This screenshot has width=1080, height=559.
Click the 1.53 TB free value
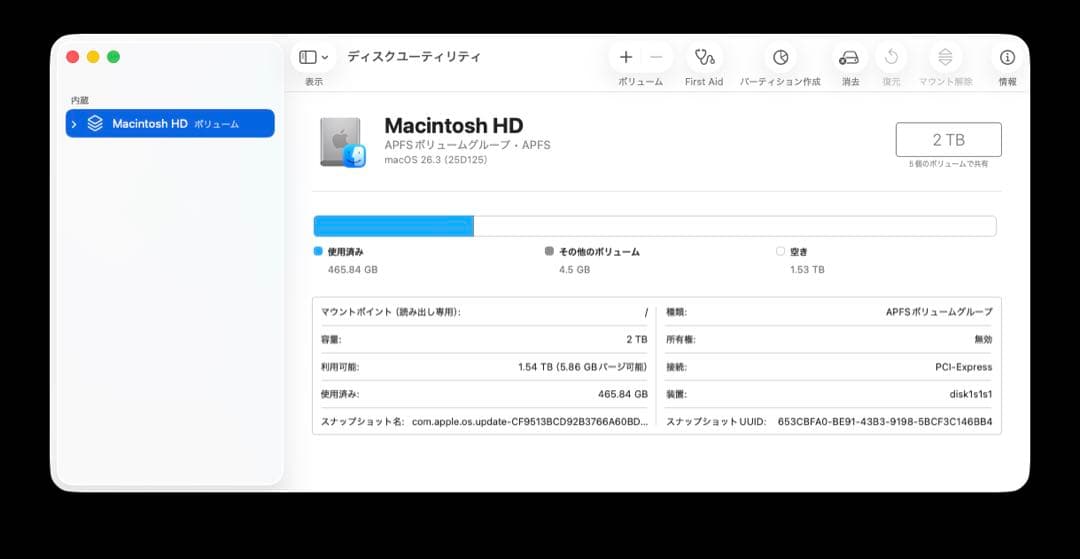[x=807, y=270]
